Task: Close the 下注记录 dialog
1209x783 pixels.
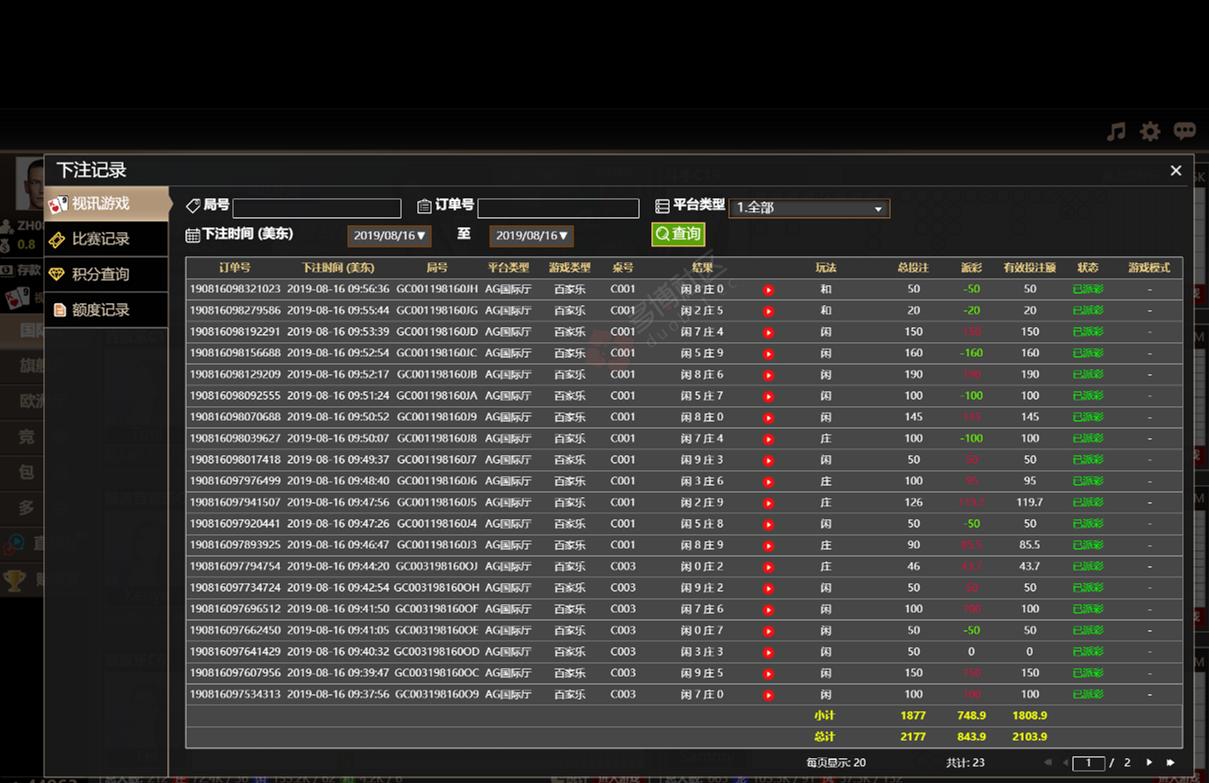Action: [x=1176, y=171]
